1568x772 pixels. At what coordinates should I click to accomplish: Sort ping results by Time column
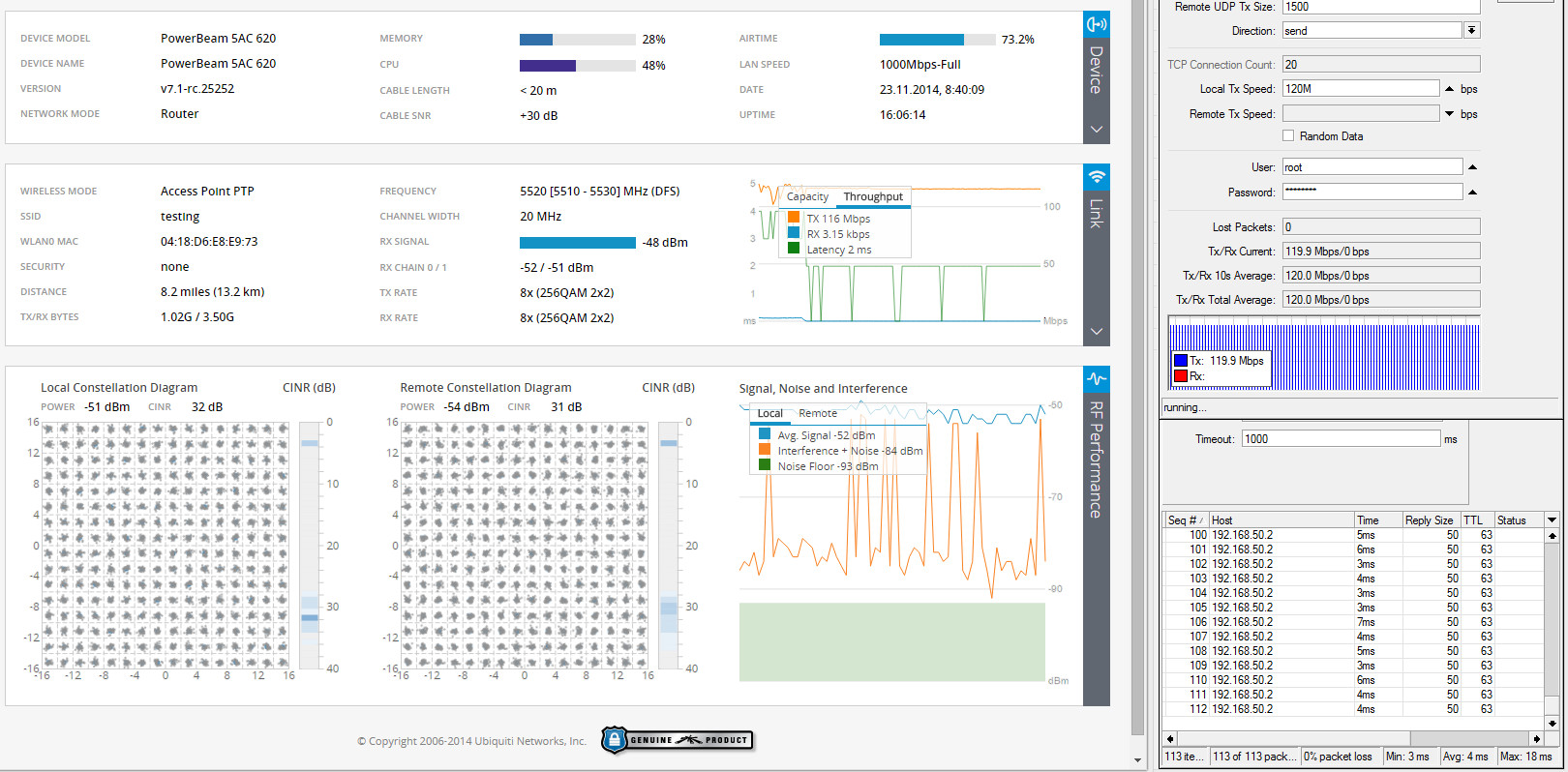[1367, 520]
